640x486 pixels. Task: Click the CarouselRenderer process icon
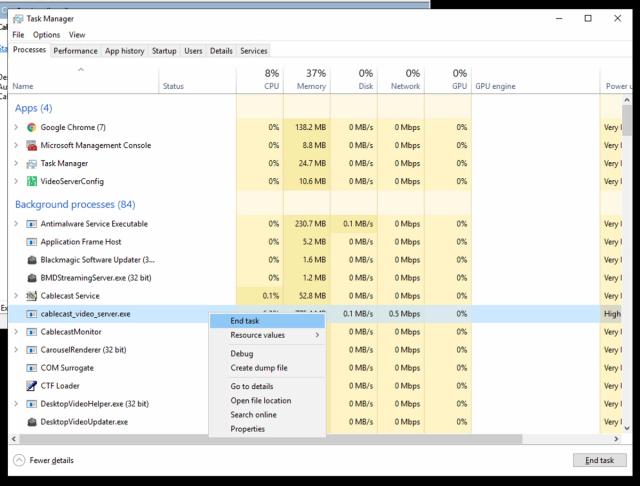click(x=31, y=350)
